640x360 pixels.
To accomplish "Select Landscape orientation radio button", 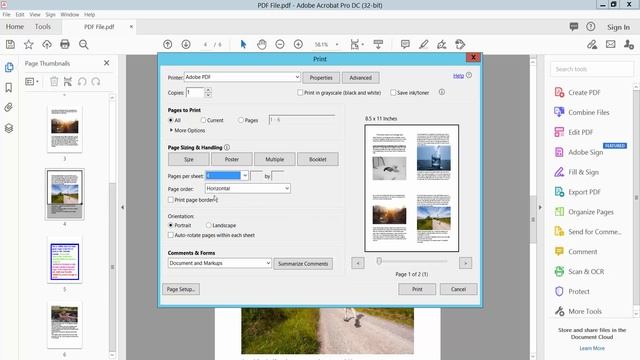I will [209, 225].
